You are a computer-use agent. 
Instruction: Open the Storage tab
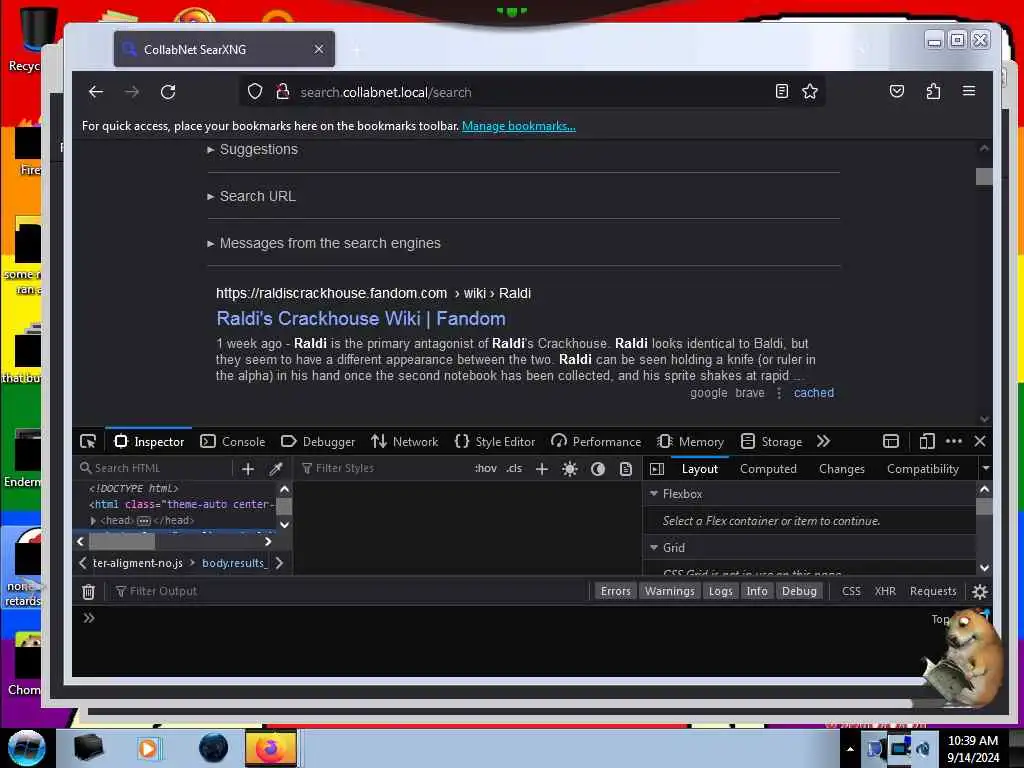coord(771,441)
